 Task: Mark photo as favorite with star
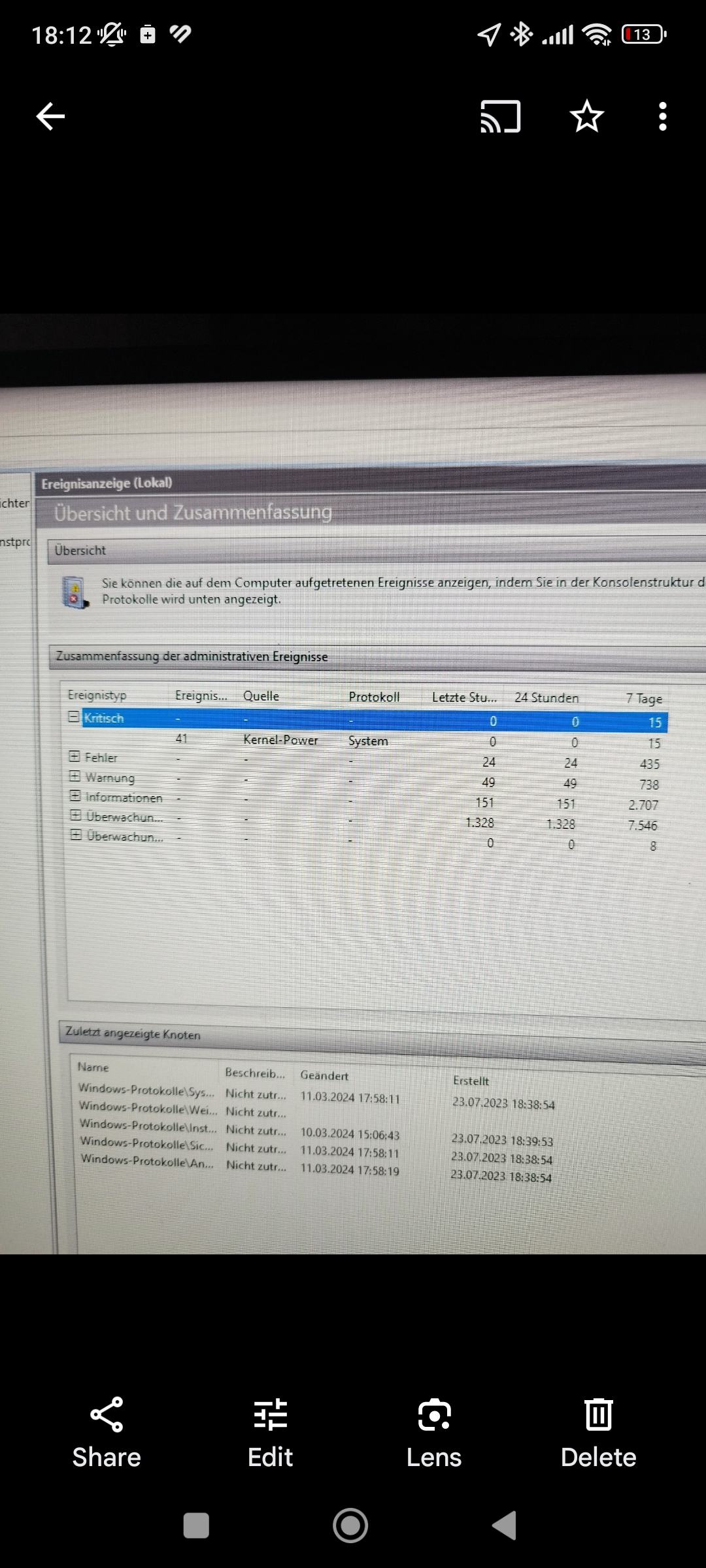(x=586, y=116)
